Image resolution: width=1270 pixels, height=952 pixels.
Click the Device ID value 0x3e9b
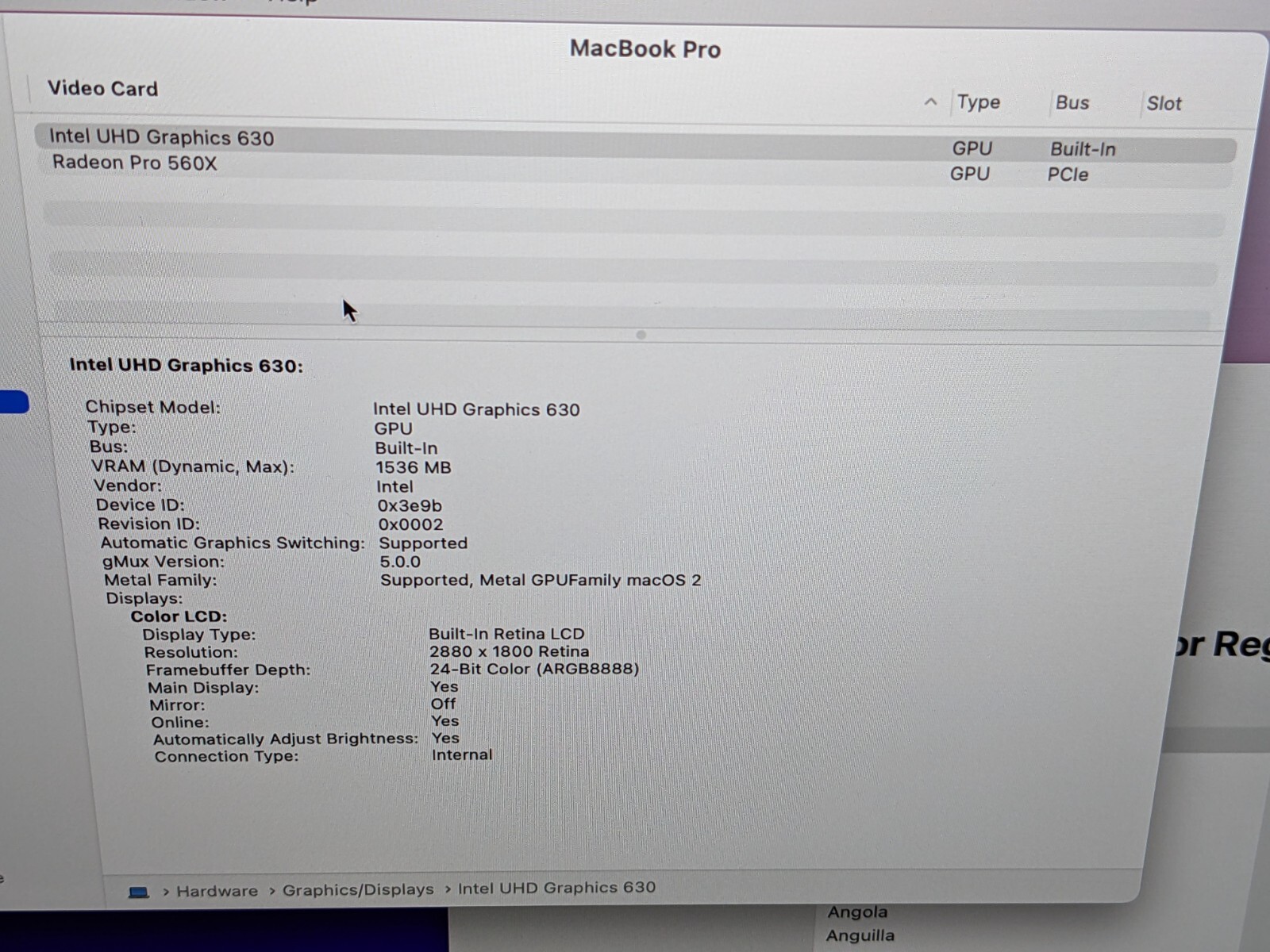coord(410,505)
